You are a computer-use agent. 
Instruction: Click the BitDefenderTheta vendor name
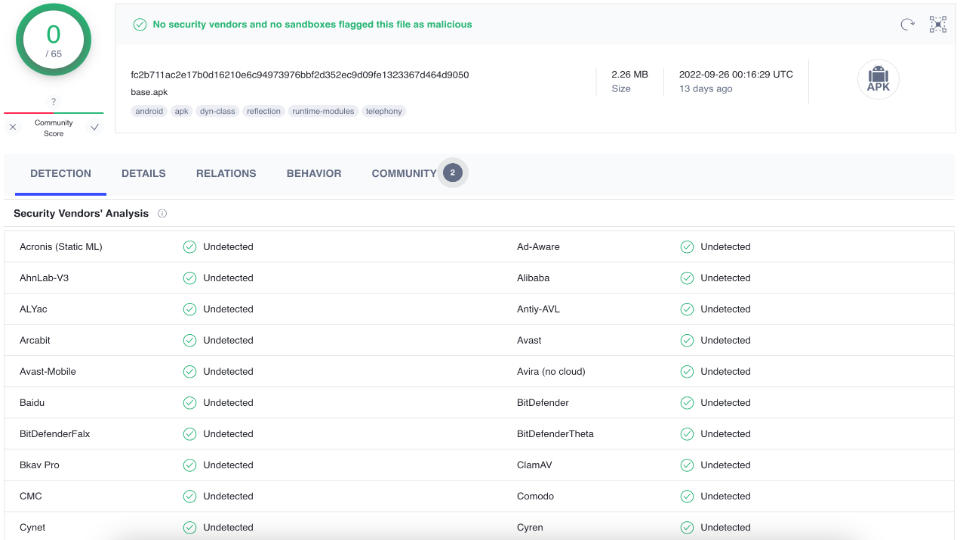click(x=555, y=434)
